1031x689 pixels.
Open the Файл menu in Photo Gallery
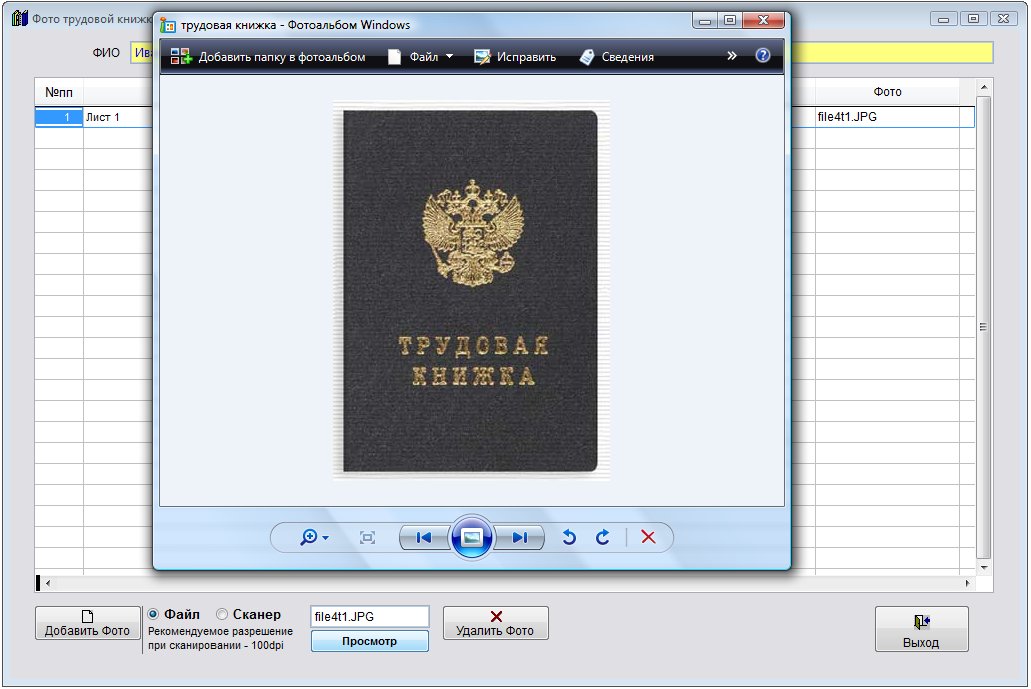tap(423, 57)
